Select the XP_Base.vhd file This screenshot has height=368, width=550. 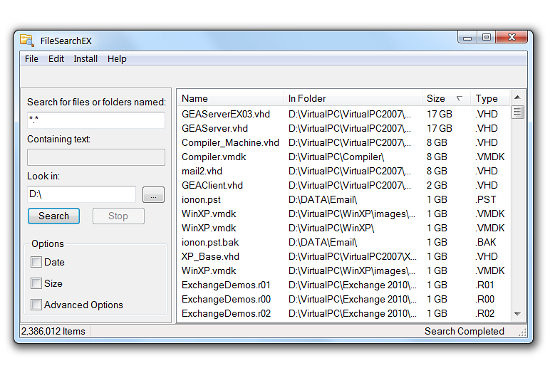[x=210, y=256]
